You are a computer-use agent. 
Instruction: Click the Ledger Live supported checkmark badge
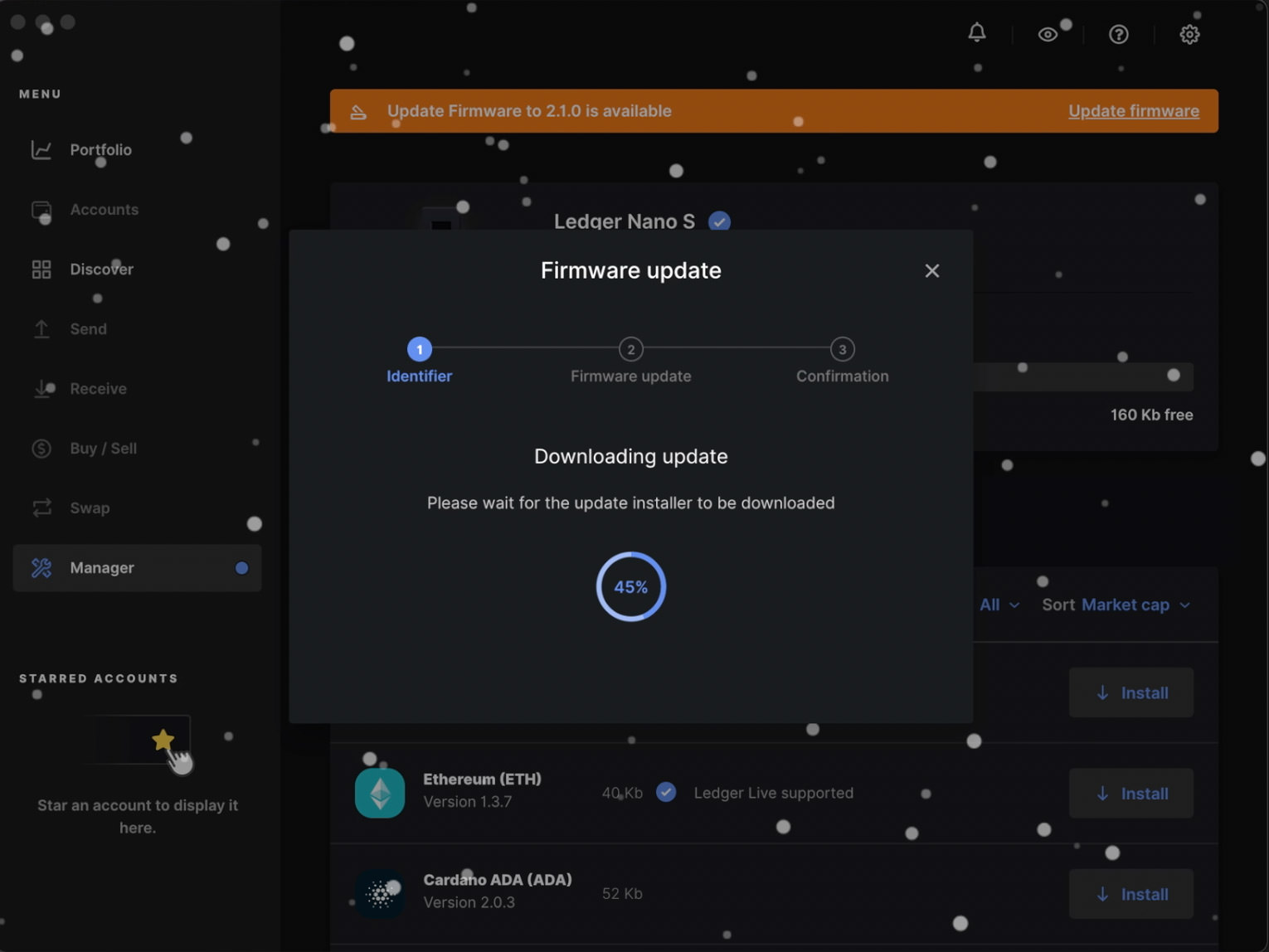coord(666,793)
